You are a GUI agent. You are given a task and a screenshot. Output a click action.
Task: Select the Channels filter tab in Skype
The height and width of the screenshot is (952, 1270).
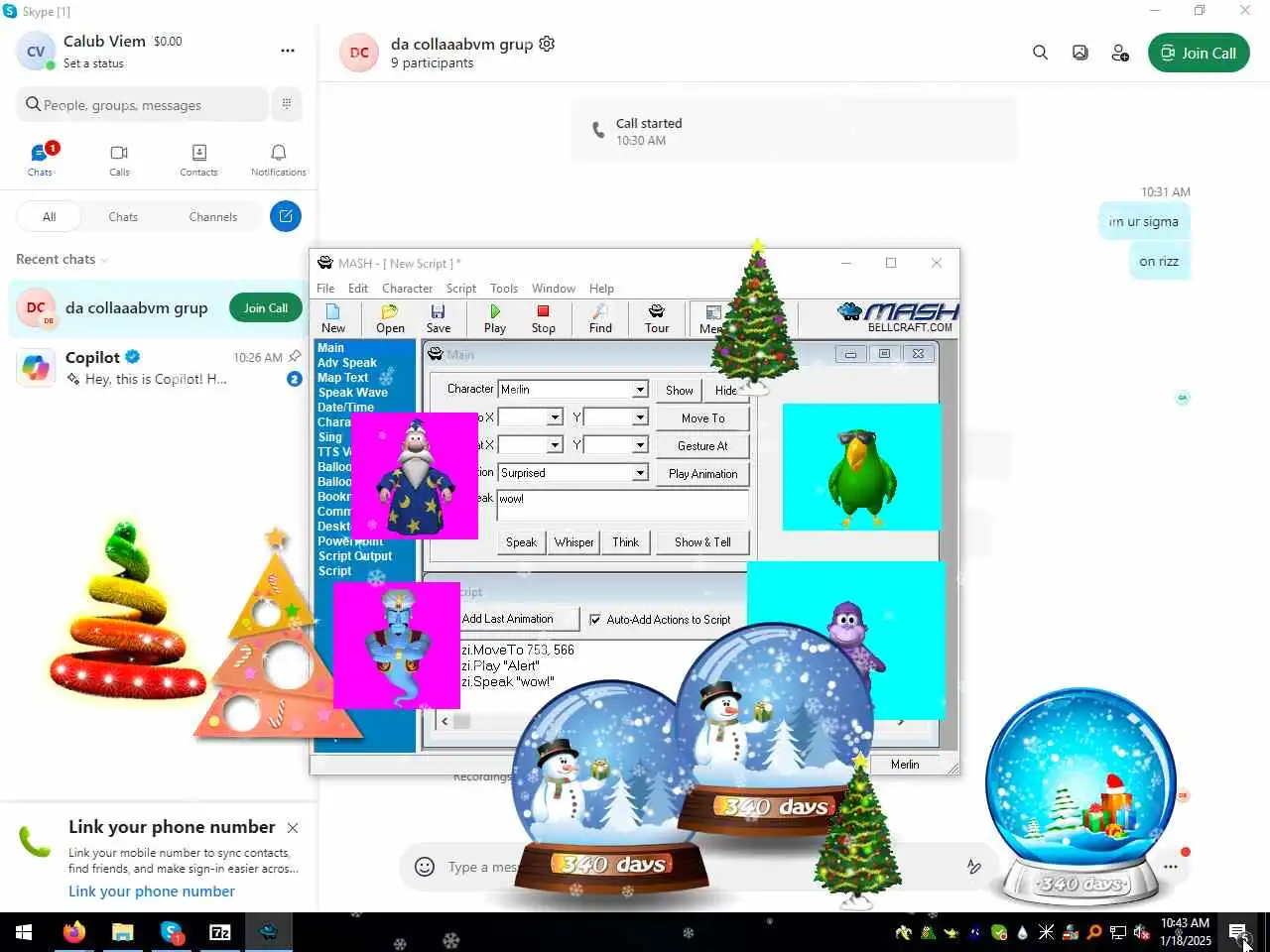pyautogui.click(x=212, y=216)
